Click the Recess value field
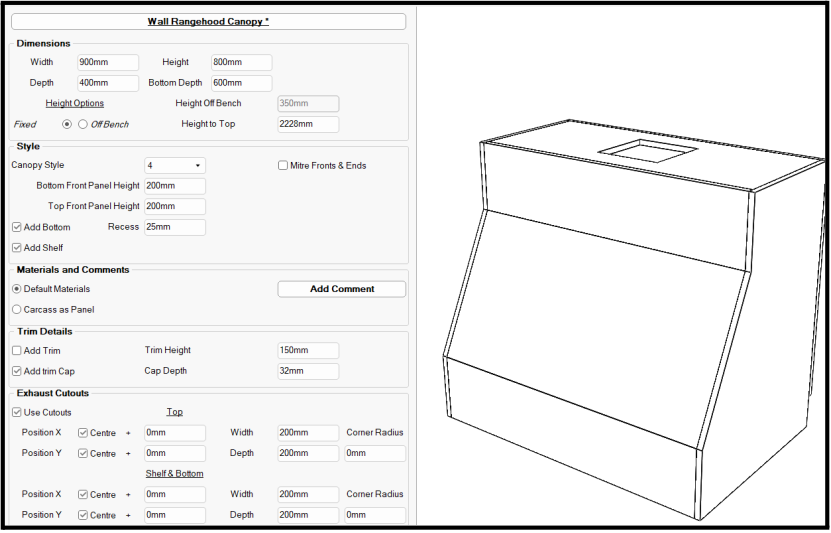Viewport: 831px width, 533px height. tap(175, 228)
